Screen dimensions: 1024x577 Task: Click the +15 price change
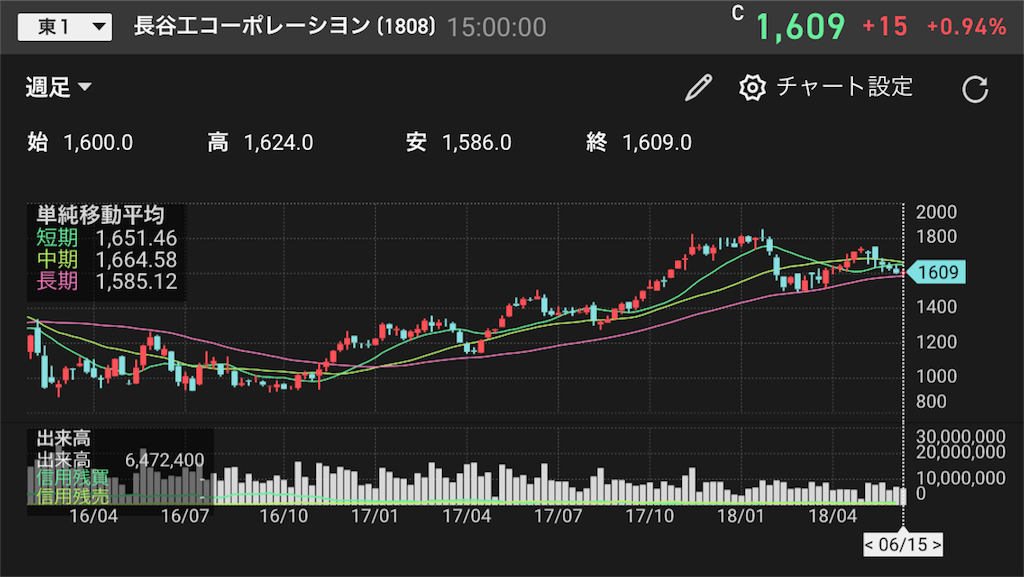coord(885,27)
